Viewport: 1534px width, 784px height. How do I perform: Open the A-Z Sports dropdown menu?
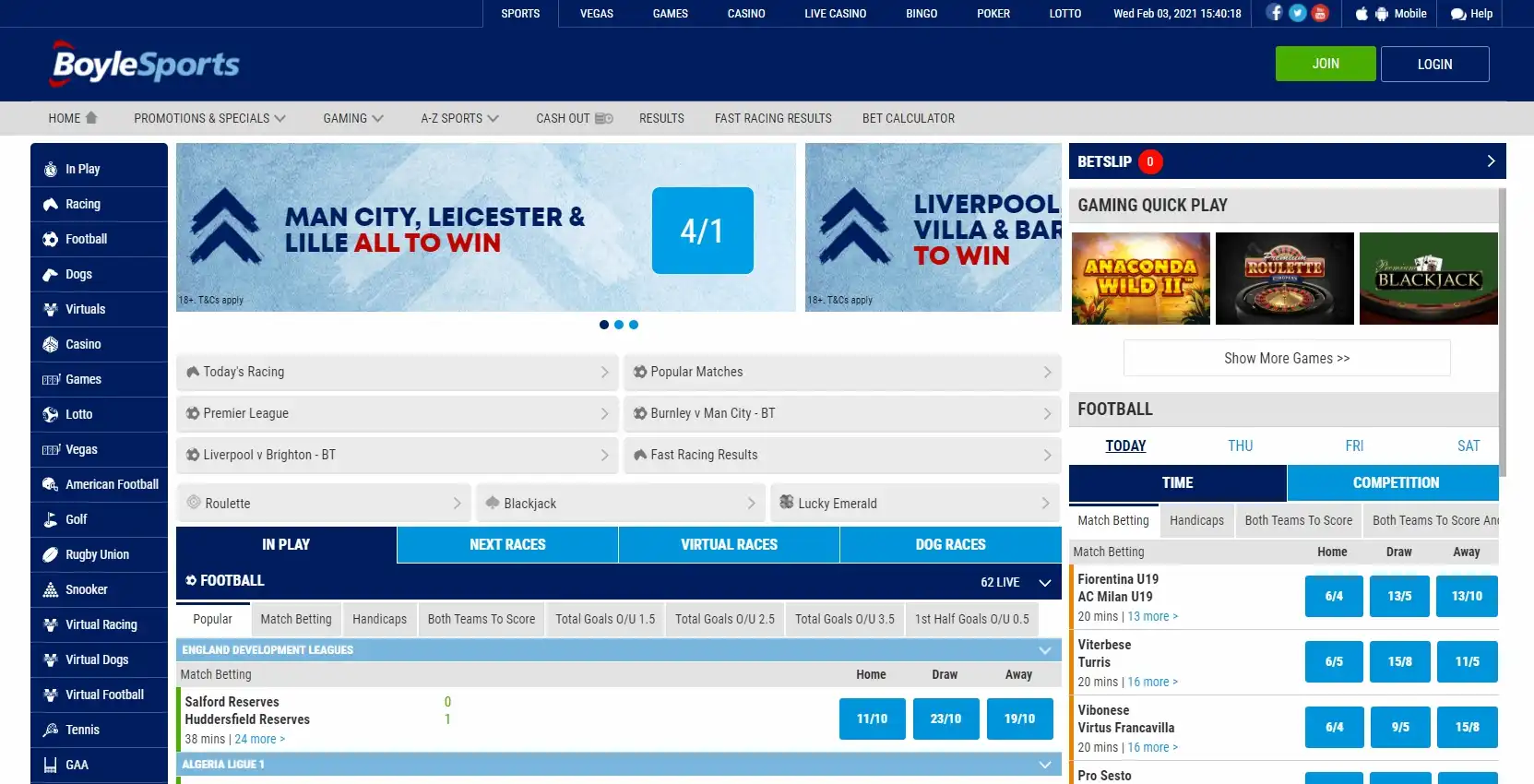(x=459, y=119)
